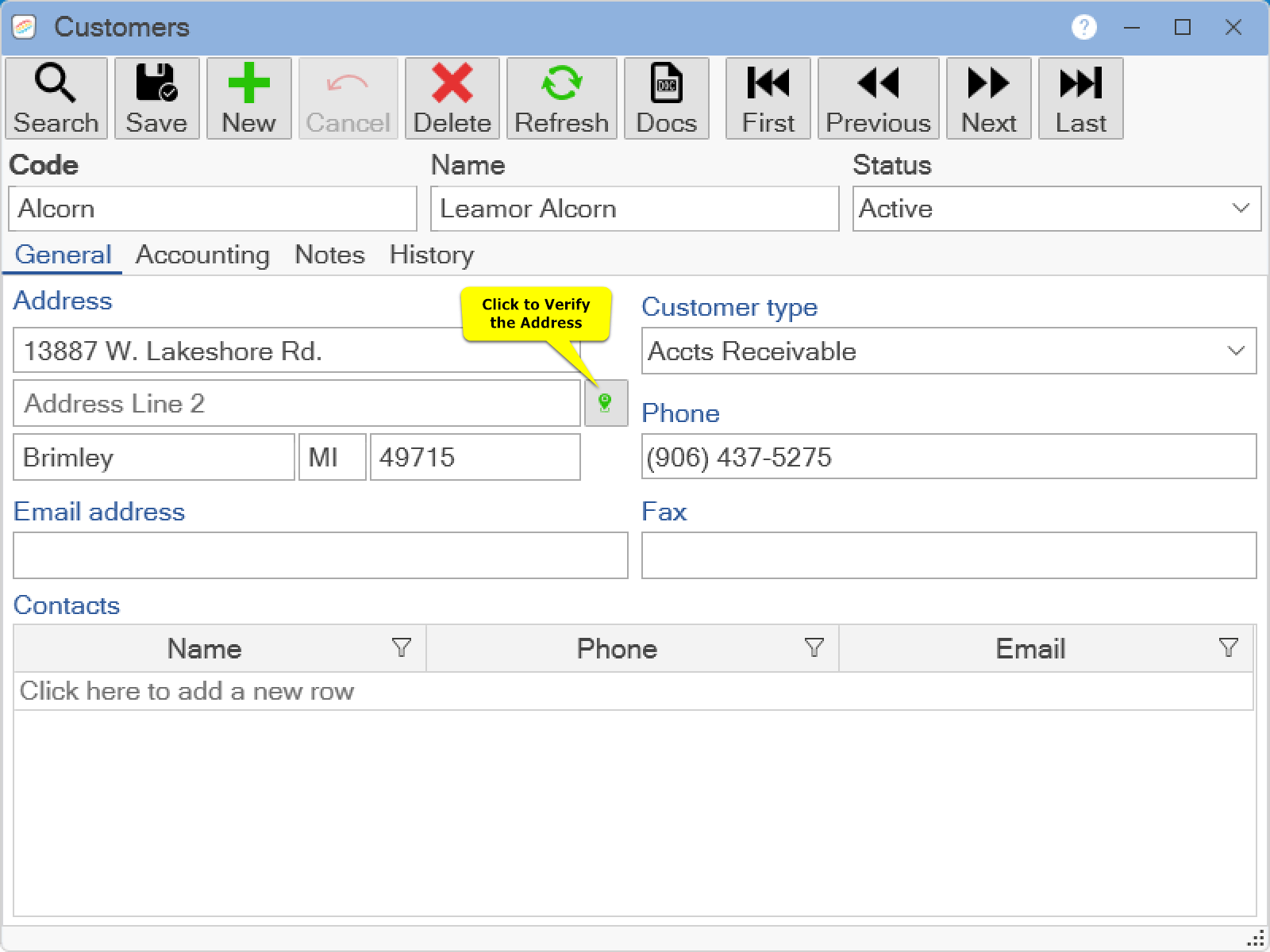Open the History tab
Viewport: 1270px width, 952px height.
pos(431,255)
